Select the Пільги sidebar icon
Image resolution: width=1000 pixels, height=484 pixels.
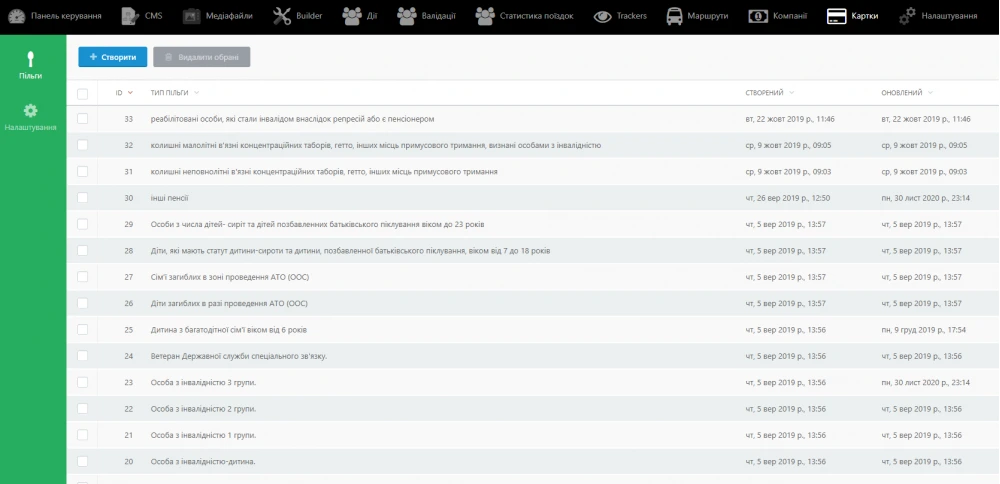[x=30, y=59]
